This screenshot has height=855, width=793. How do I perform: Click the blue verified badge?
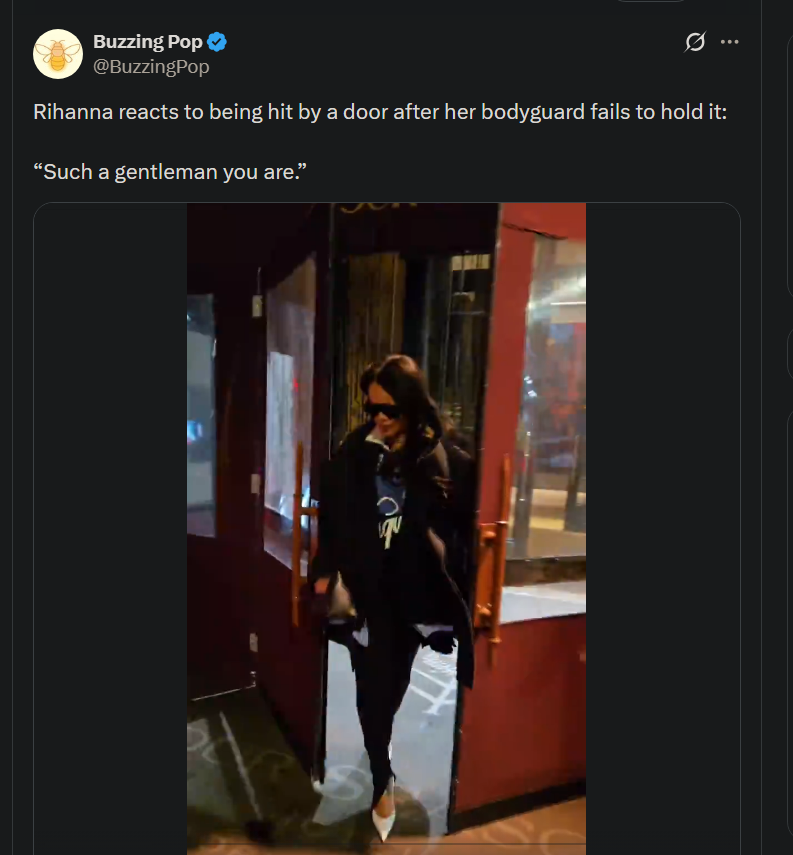(x=217, y=42)
